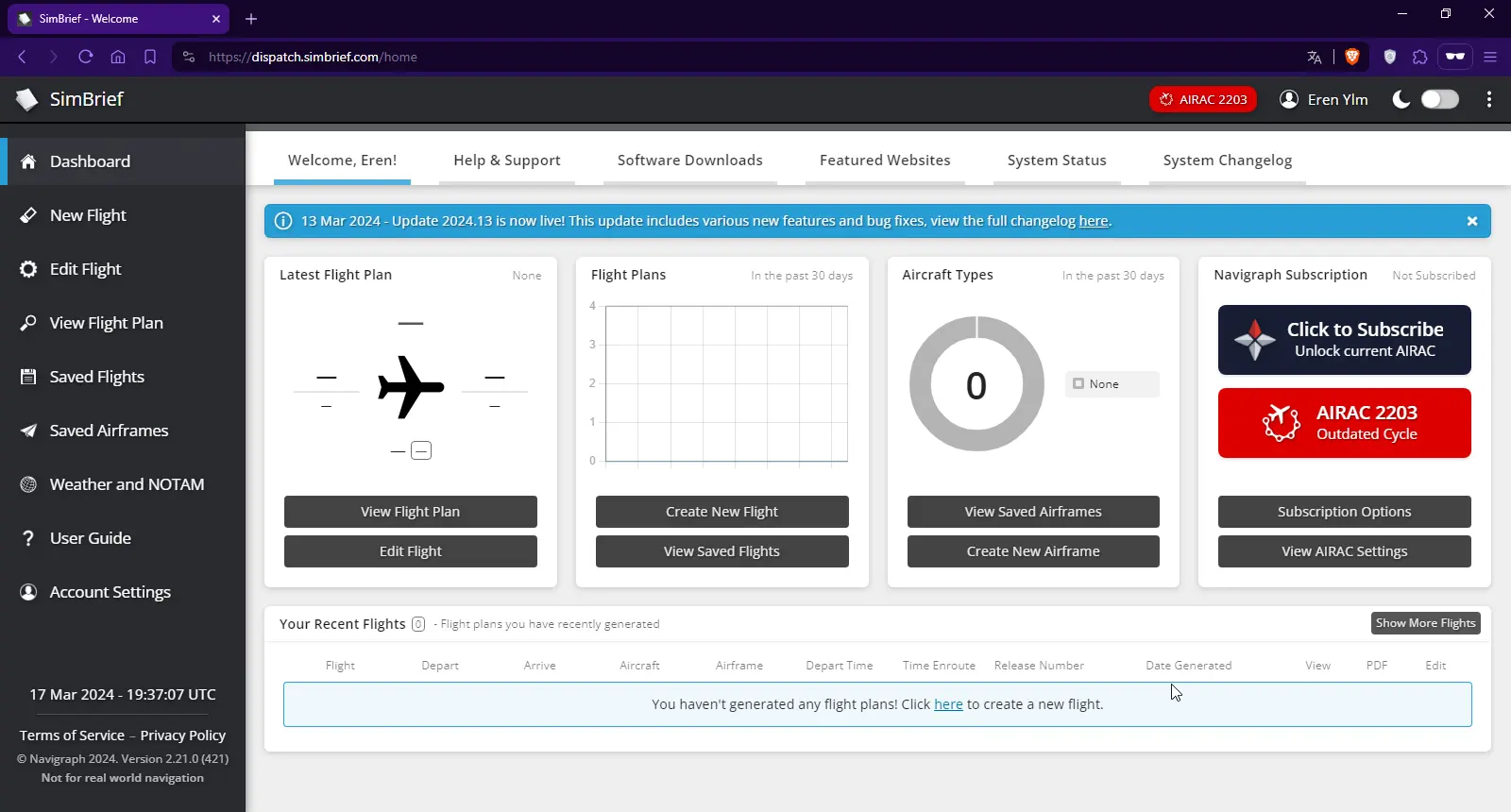Click the Subscription Options button
Image resolution: width=1511 pixels, height=812 pixels.
(1345, 512)
